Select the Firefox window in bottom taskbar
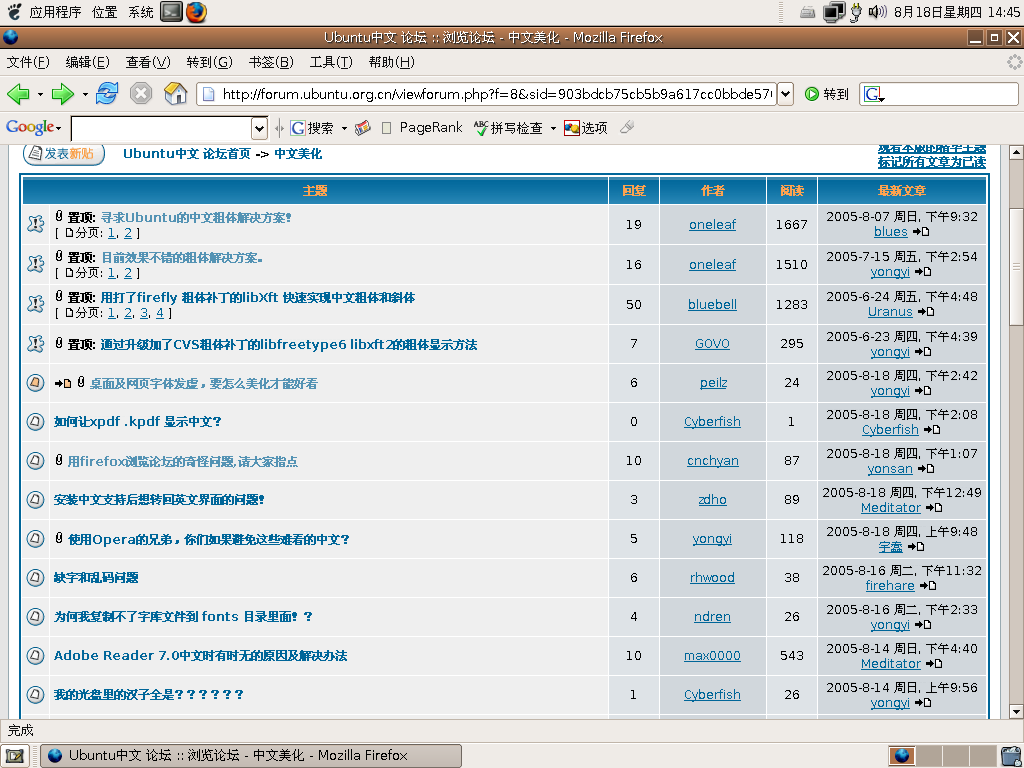 251,756
